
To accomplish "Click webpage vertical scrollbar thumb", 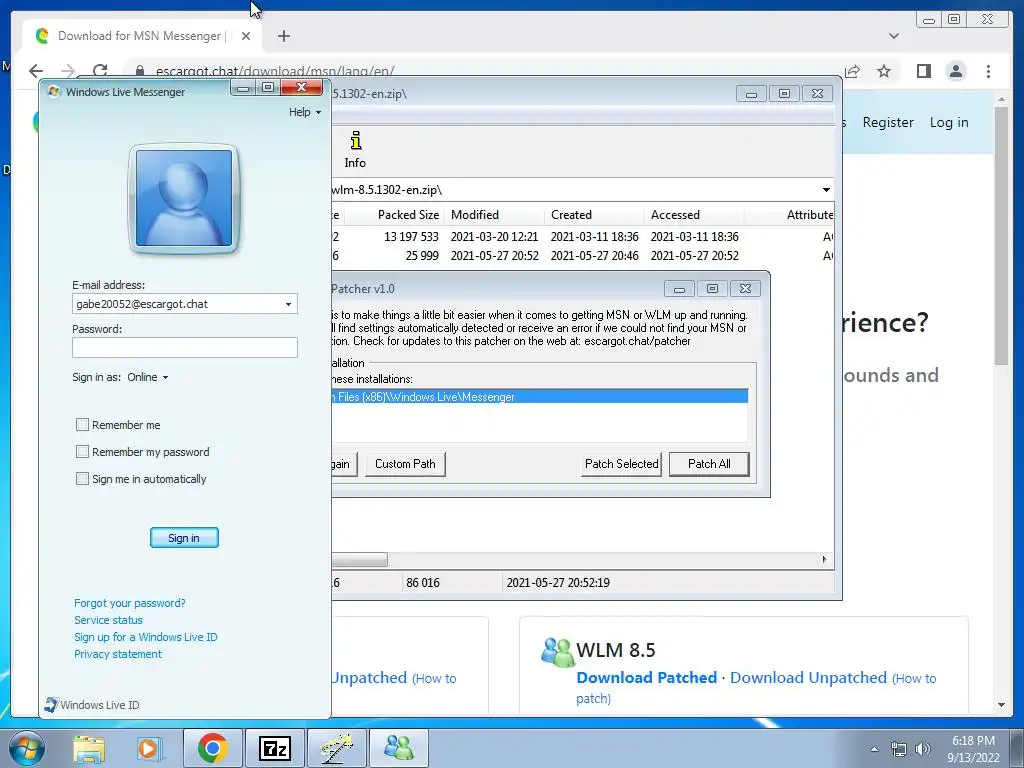I will (1002, 235).
